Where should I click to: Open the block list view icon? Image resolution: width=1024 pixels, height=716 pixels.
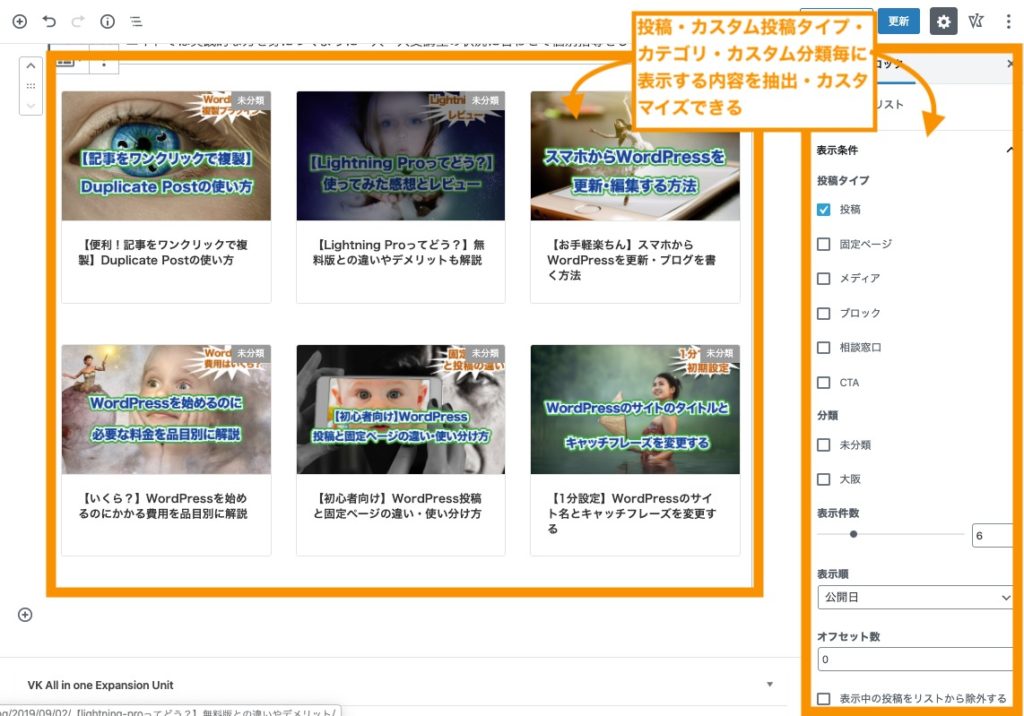(136, 21)
